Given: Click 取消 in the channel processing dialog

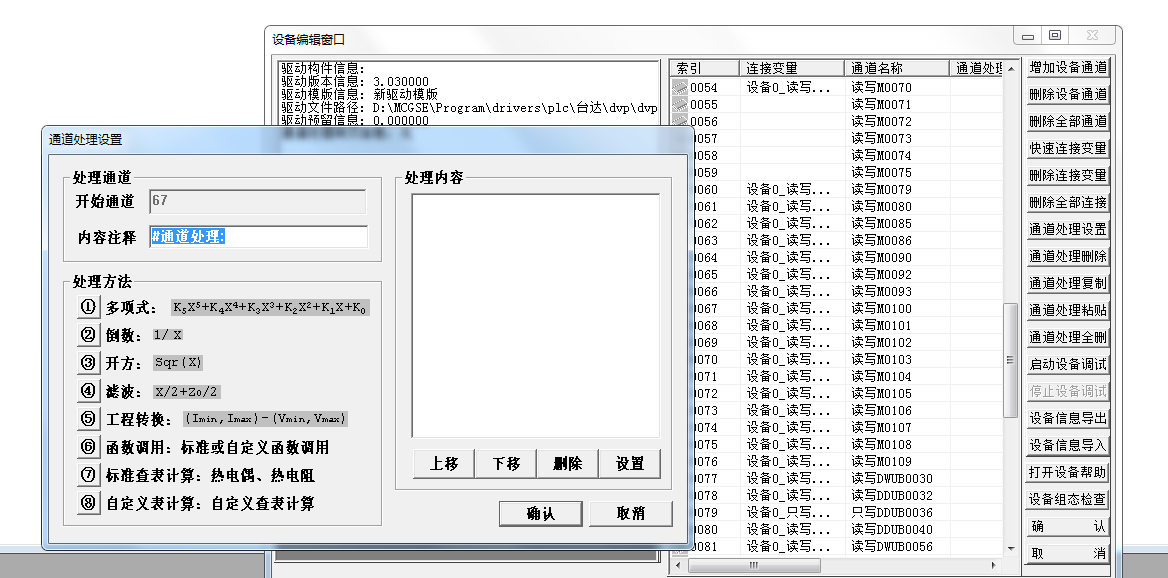Looking at the screenshot, I should (630, 513).
